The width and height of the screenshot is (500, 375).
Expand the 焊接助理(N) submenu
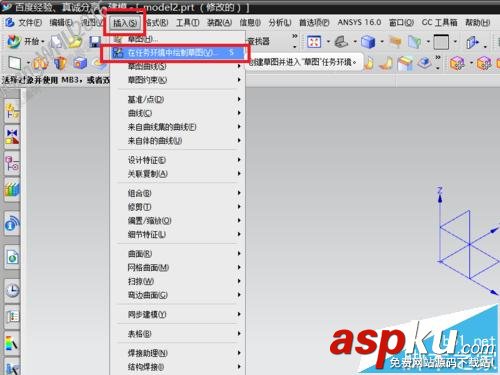(x=177, y=353)
